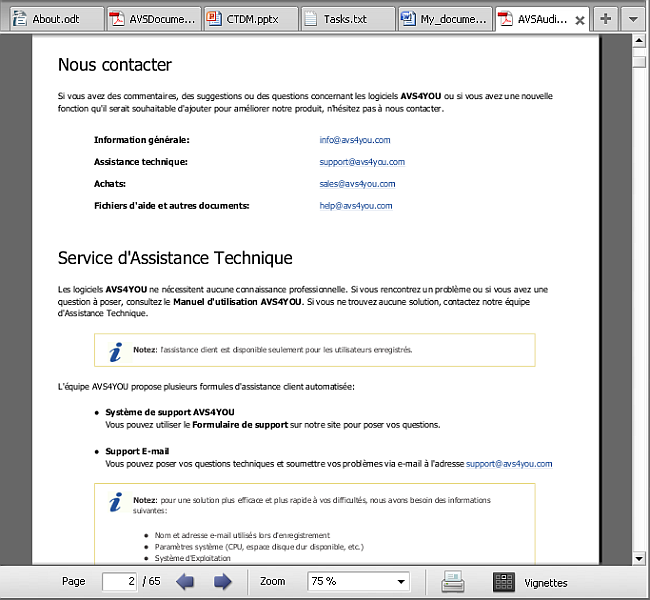Click the page number input field

[119, 581]
